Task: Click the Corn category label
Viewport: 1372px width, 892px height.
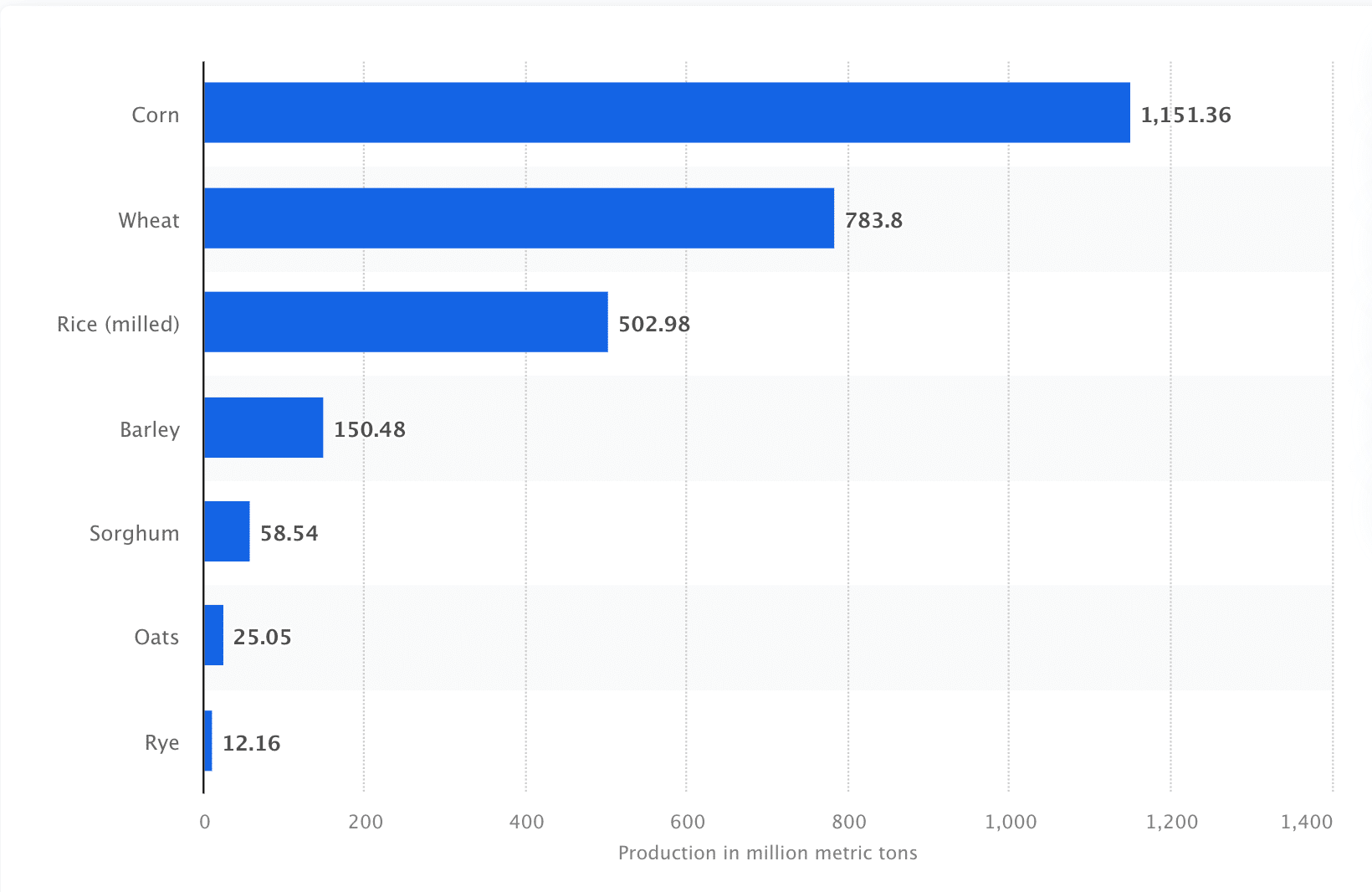Action: click(156, 115)
